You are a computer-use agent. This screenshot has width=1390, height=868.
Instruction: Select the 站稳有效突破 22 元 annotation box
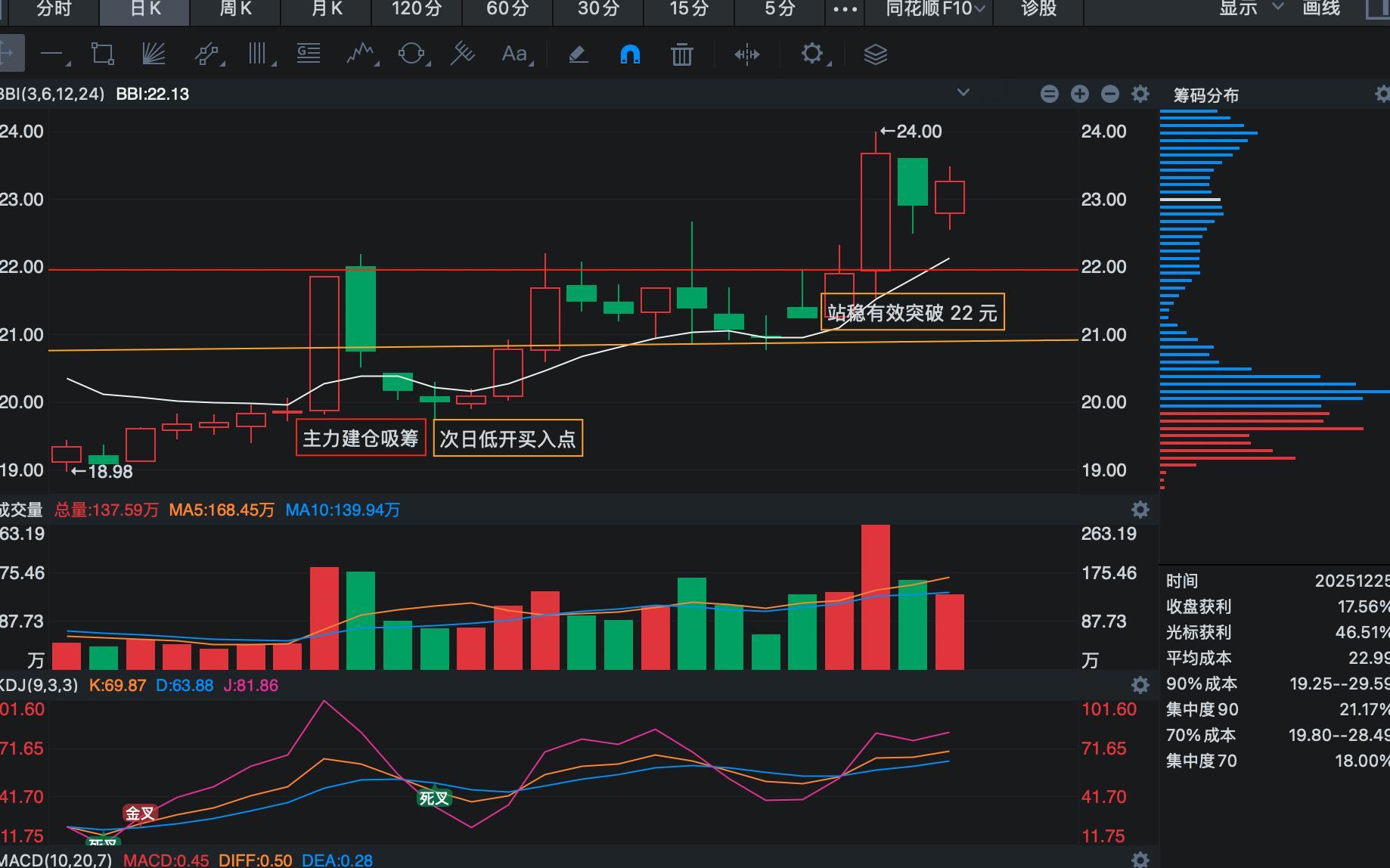[913, 312]
